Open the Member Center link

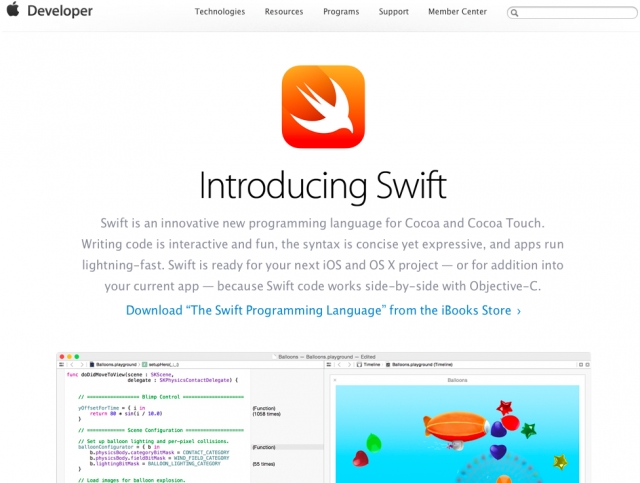[457, 11]
